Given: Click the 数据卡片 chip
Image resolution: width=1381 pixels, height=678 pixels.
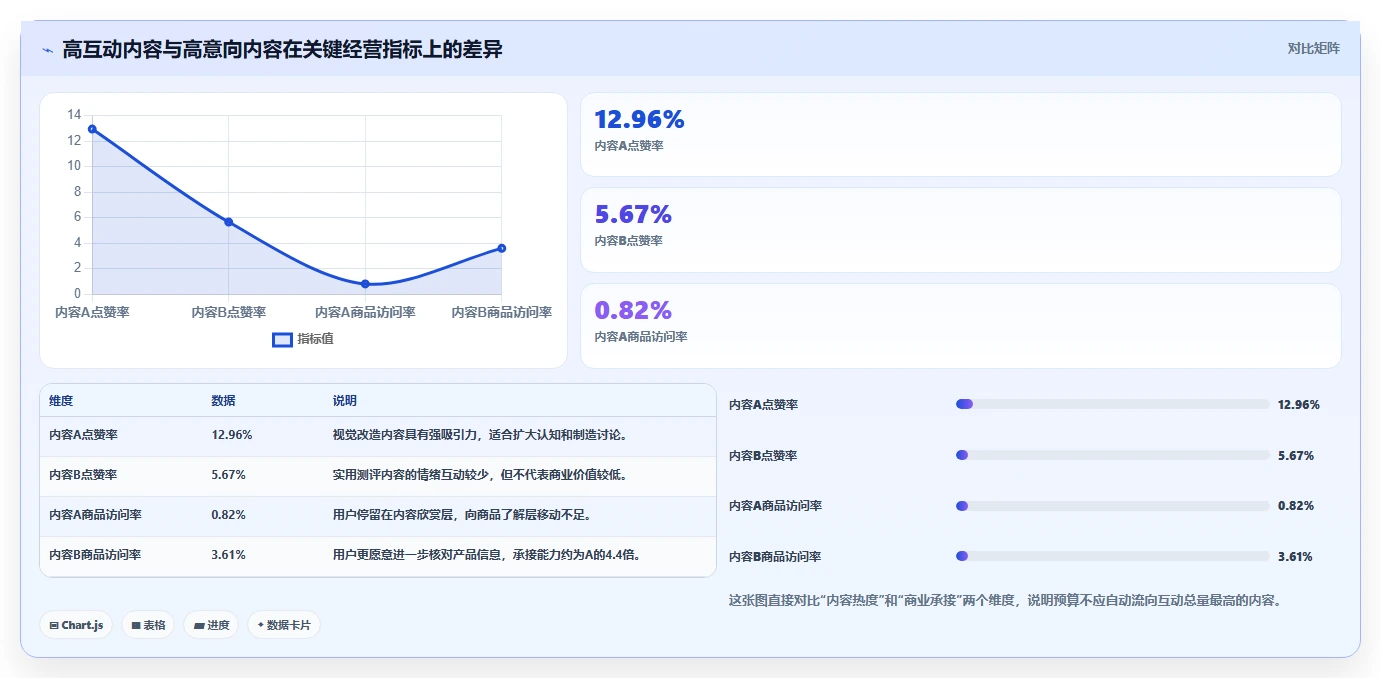Looking at the screenshot, I should click(x=284, y=625).
